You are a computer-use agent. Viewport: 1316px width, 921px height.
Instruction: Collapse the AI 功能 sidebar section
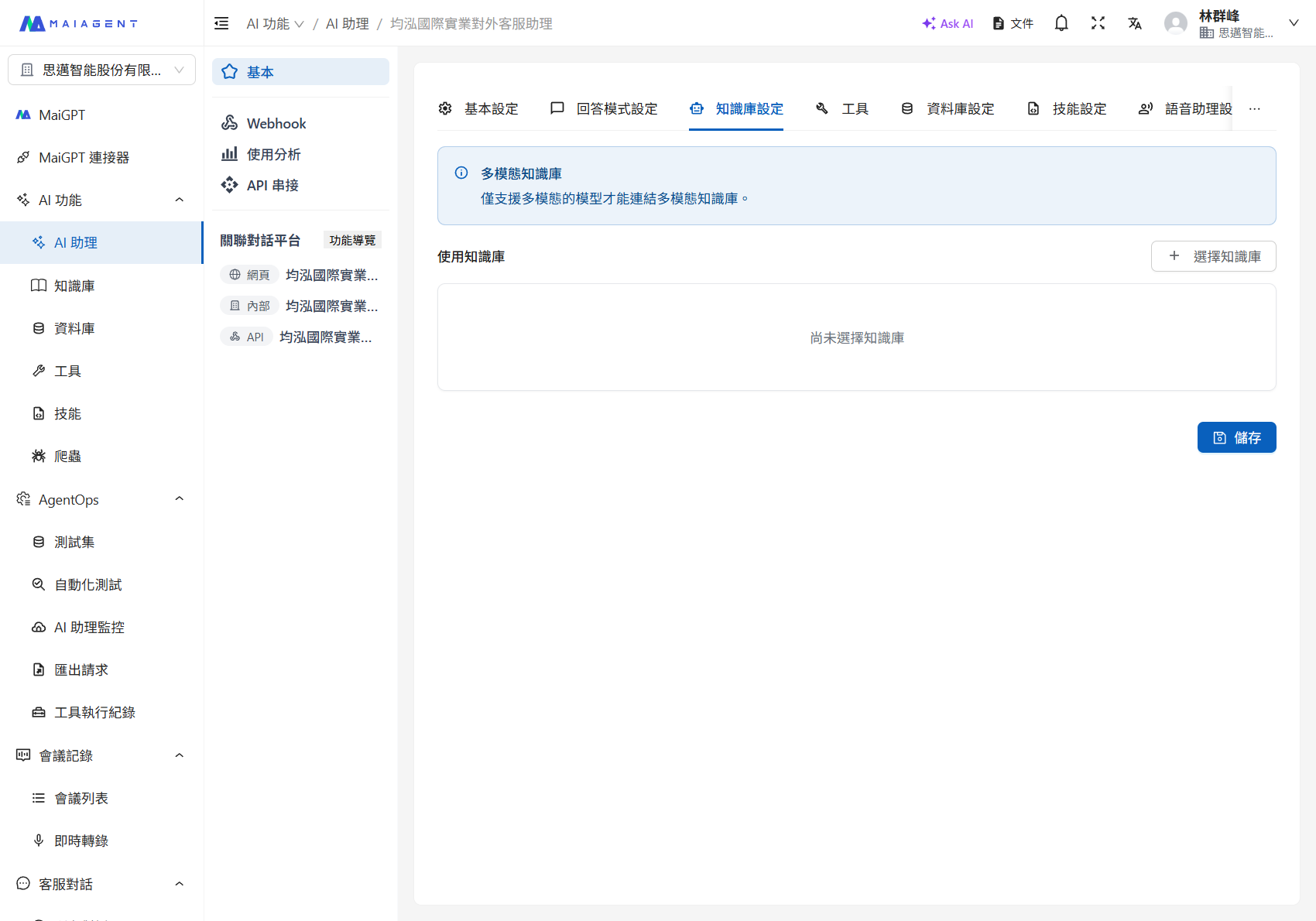click(x=179, y=200)
